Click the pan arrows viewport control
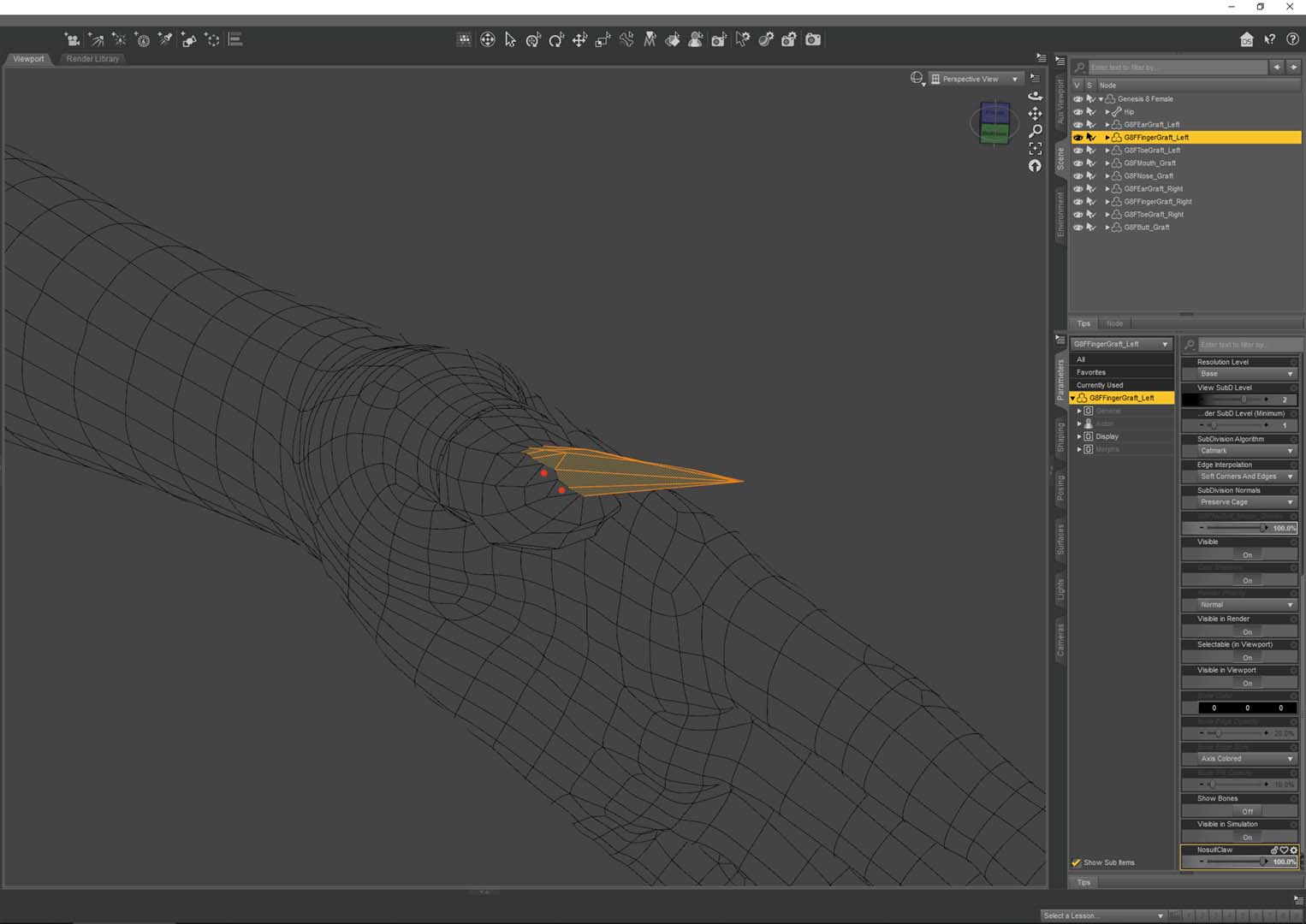 click(1035, 114)
